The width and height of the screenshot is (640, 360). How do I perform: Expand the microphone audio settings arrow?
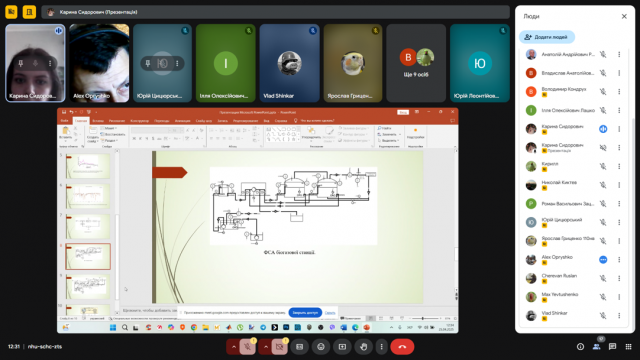[x=233, y=347]
